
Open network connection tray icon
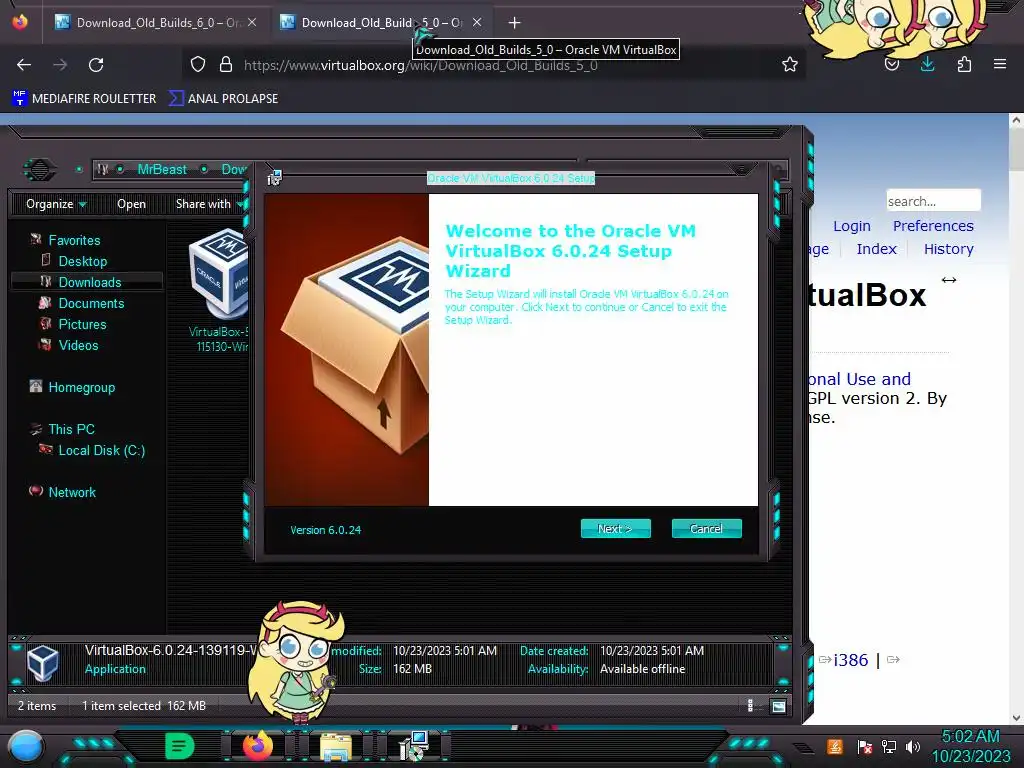889,746
